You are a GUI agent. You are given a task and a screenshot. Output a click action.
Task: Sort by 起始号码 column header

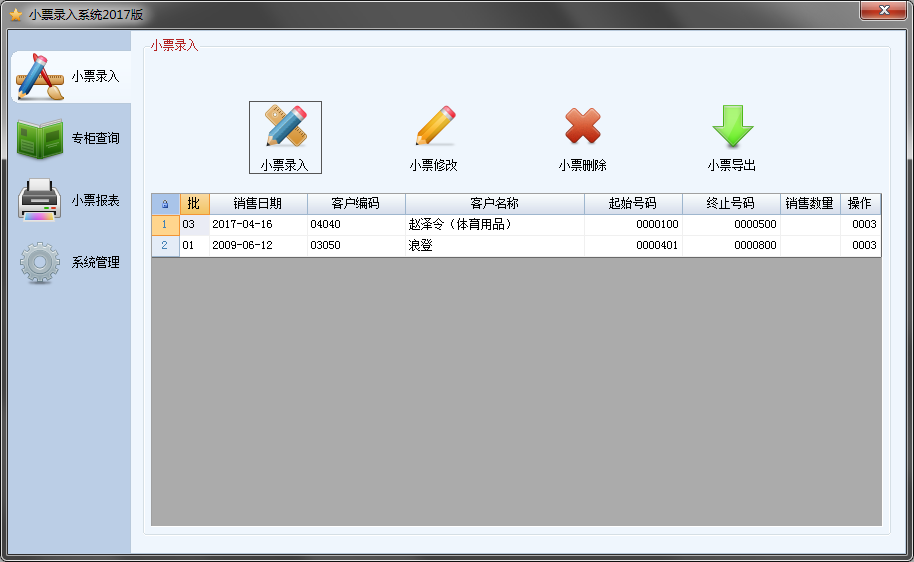click(633, 204)
